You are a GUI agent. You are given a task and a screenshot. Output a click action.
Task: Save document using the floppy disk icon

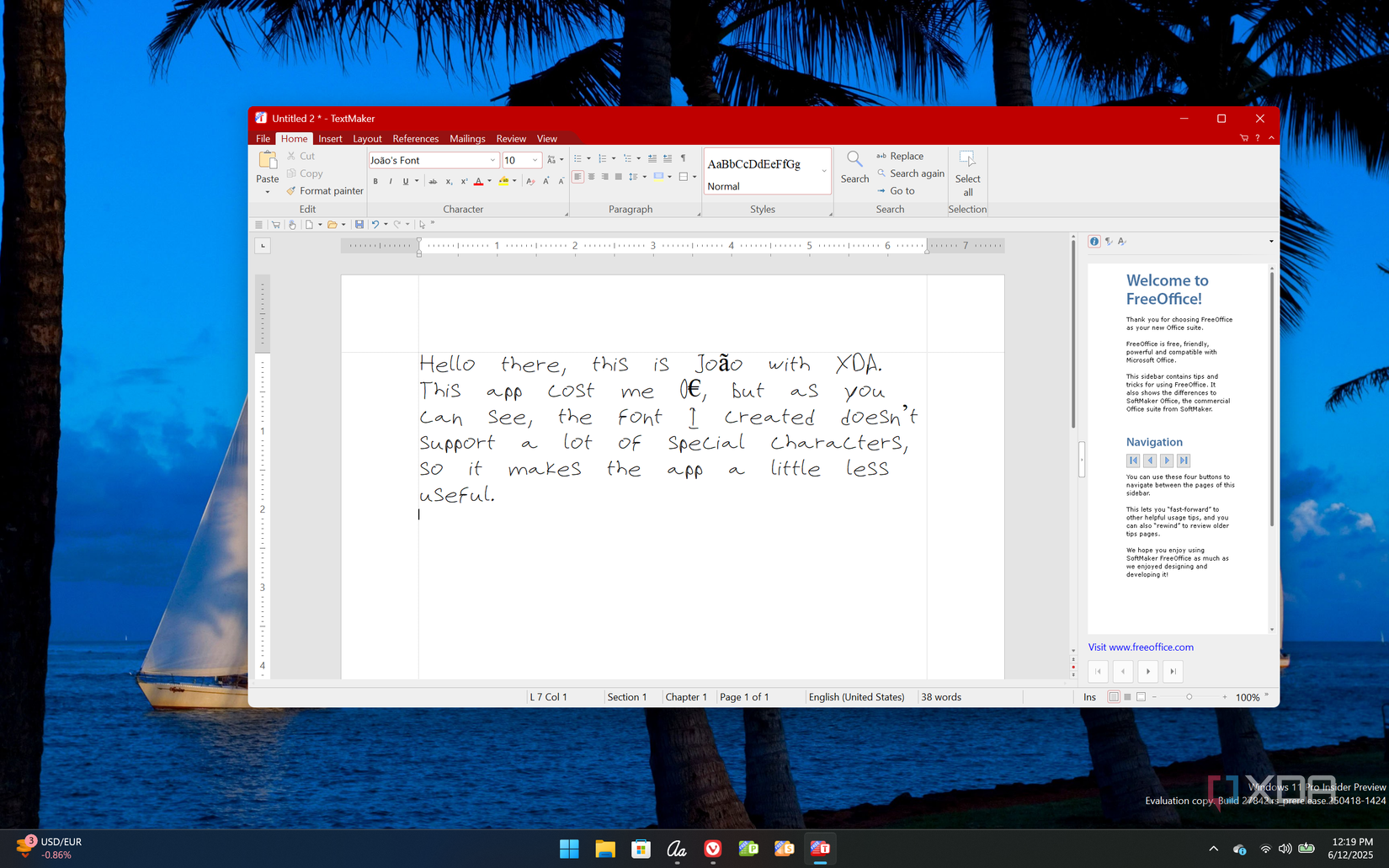point(359,225)
